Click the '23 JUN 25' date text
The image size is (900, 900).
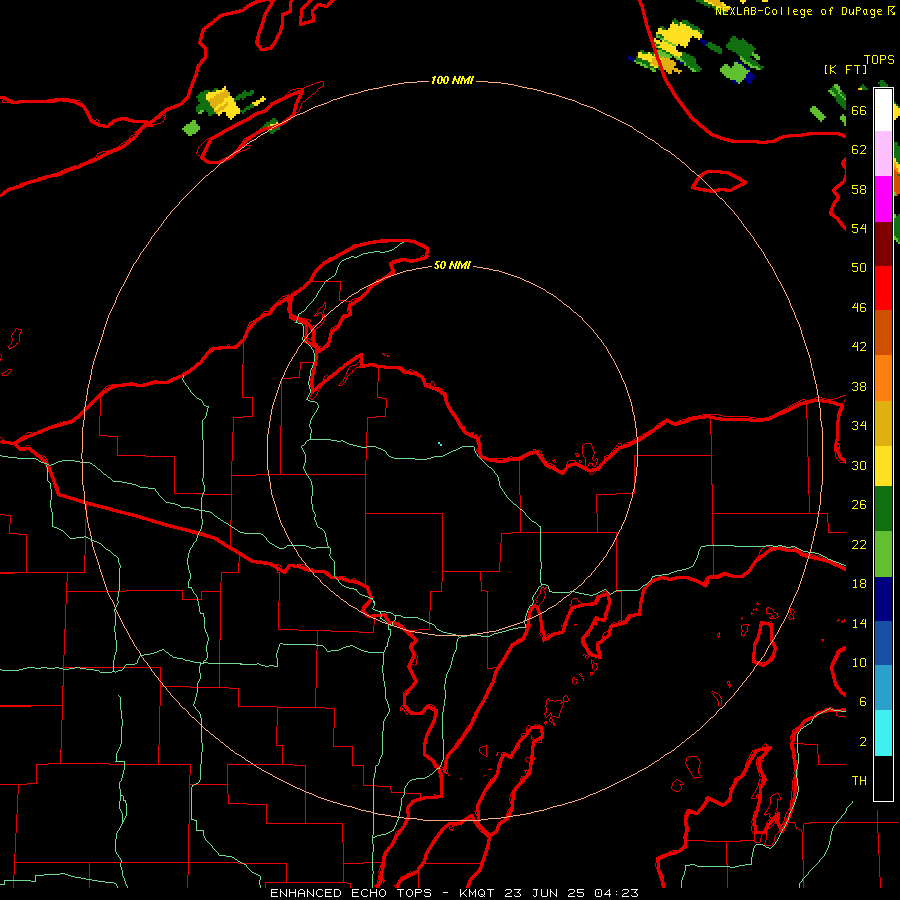545,893
